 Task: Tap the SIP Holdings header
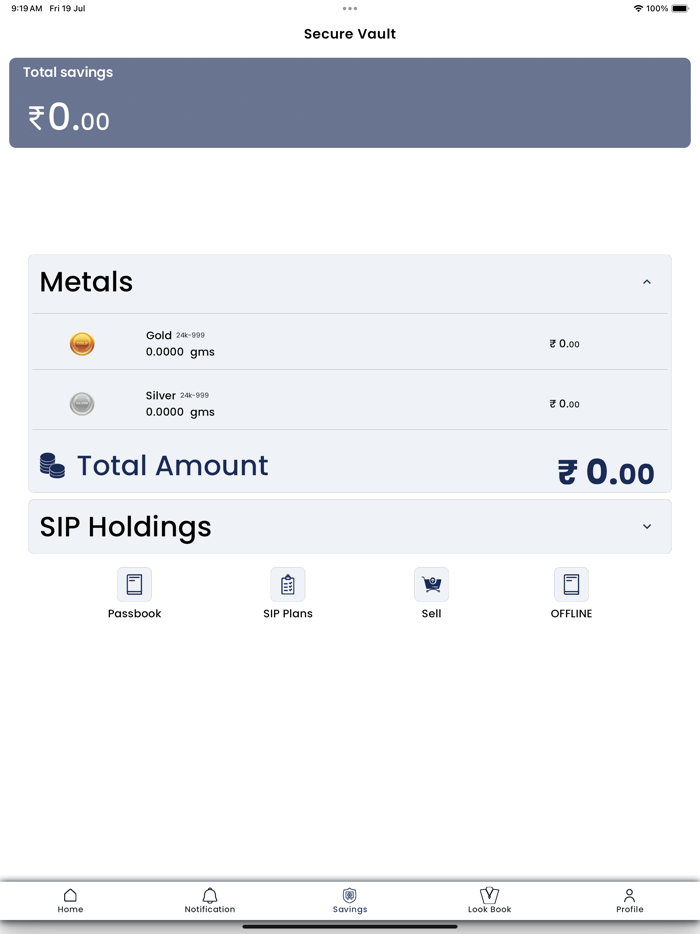point(126,527)
